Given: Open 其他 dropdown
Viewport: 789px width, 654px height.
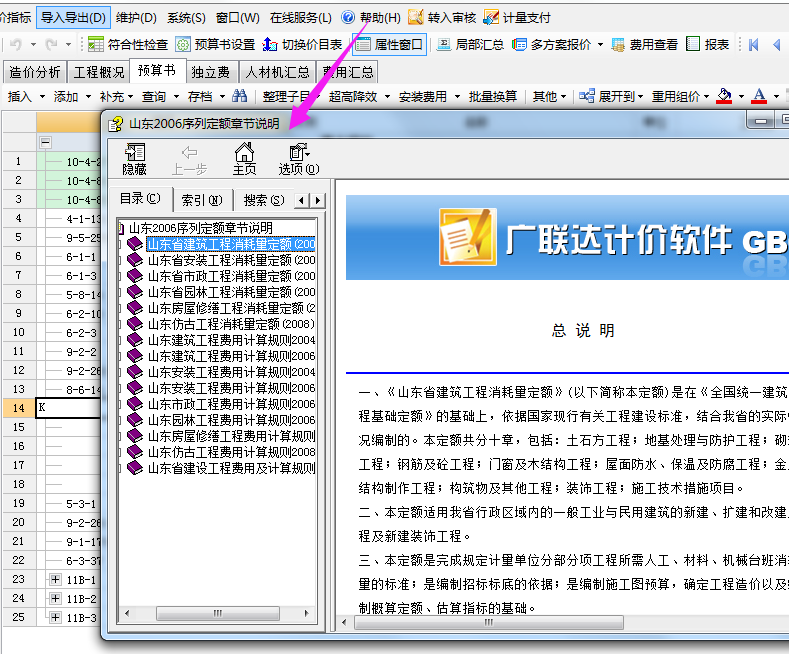Looking at the screenshot, I should 549,96.
